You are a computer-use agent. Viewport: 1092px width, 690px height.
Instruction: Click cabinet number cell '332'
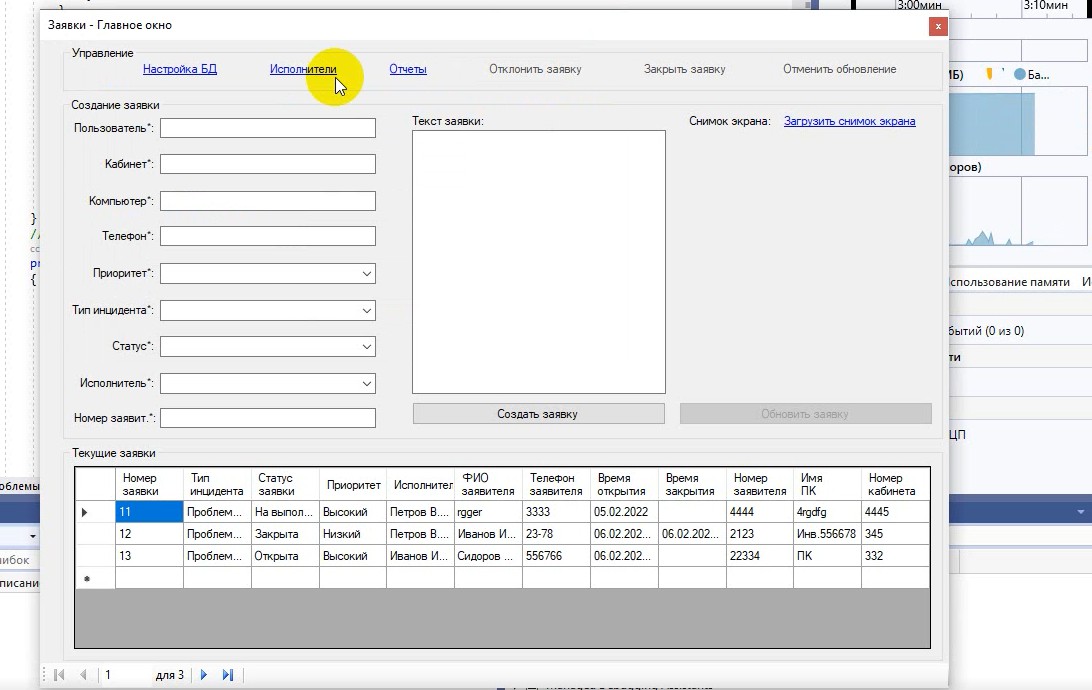point(896,556)
